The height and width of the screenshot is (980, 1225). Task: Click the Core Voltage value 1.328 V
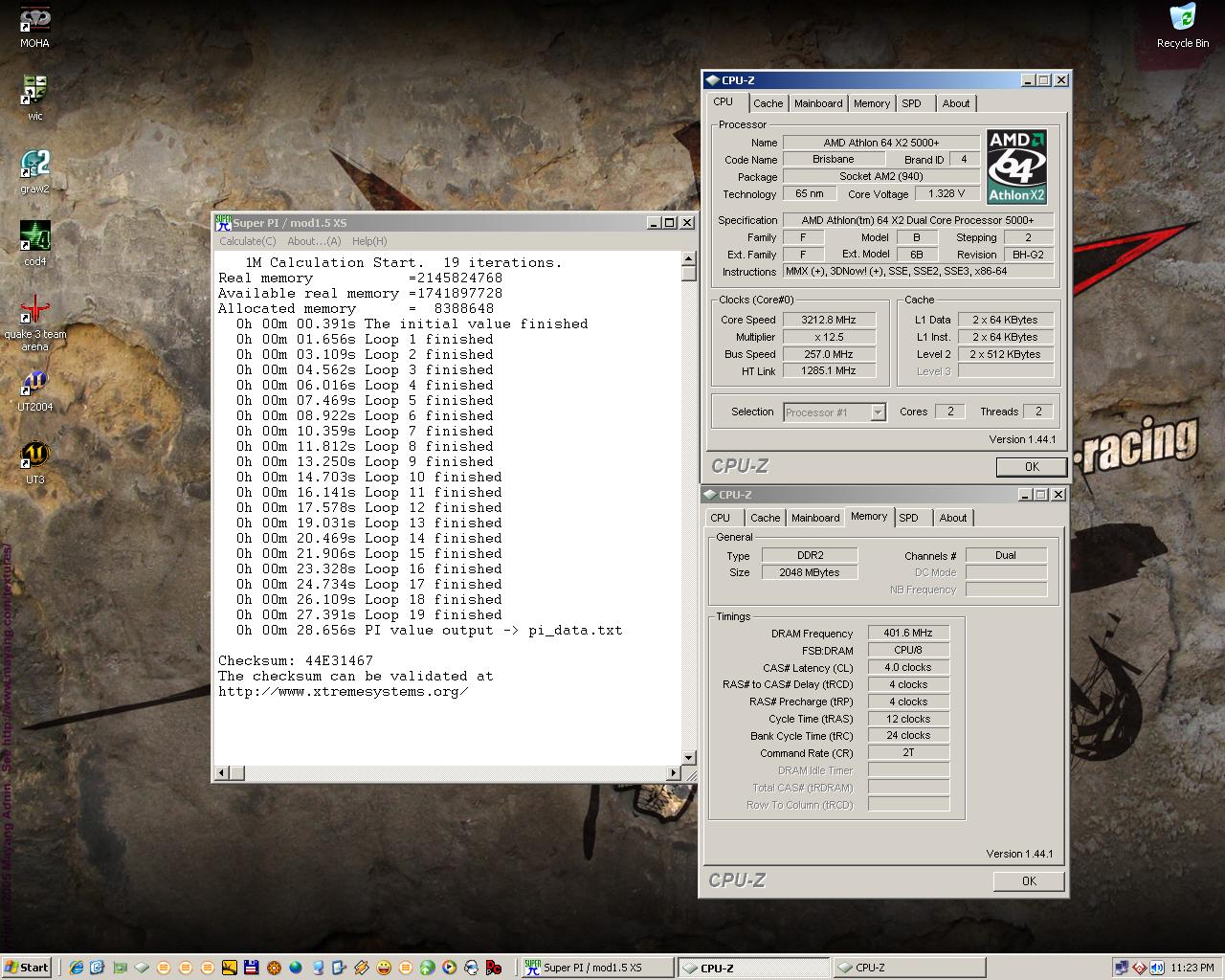[x=947, y=193]
